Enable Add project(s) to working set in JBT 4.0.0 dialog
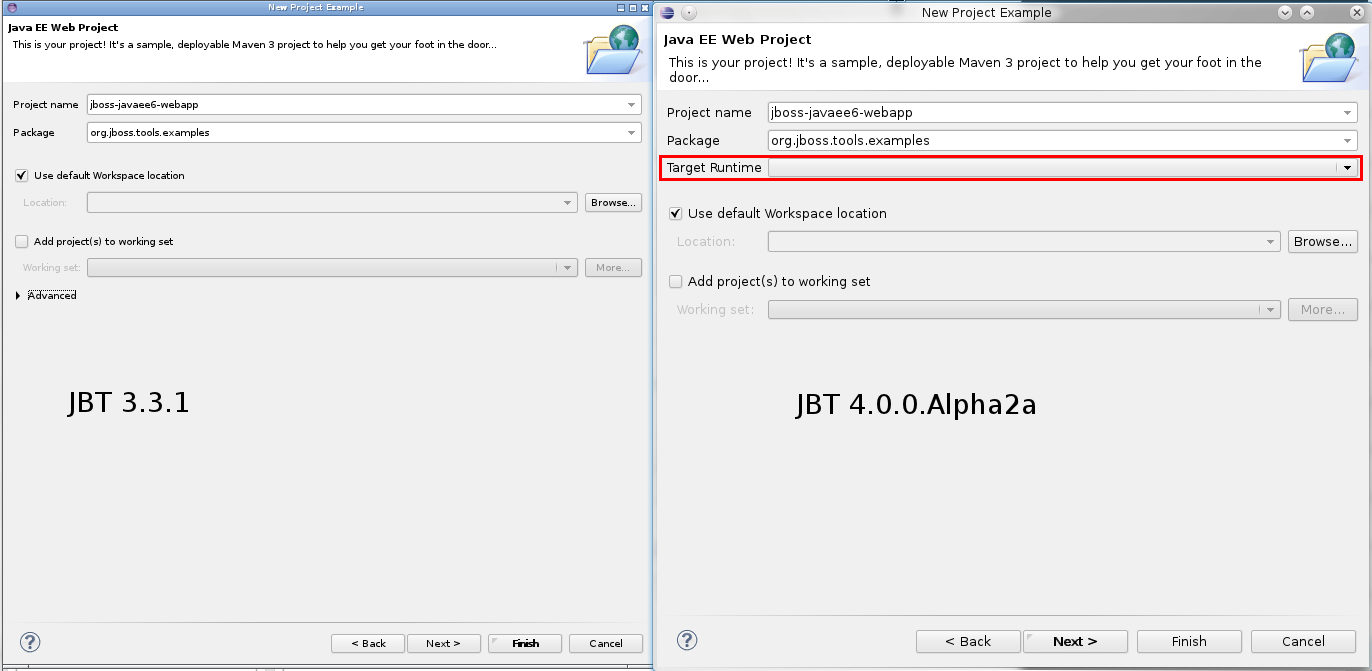Screen dimensions: 1372x671 click(x=676, y=281)
